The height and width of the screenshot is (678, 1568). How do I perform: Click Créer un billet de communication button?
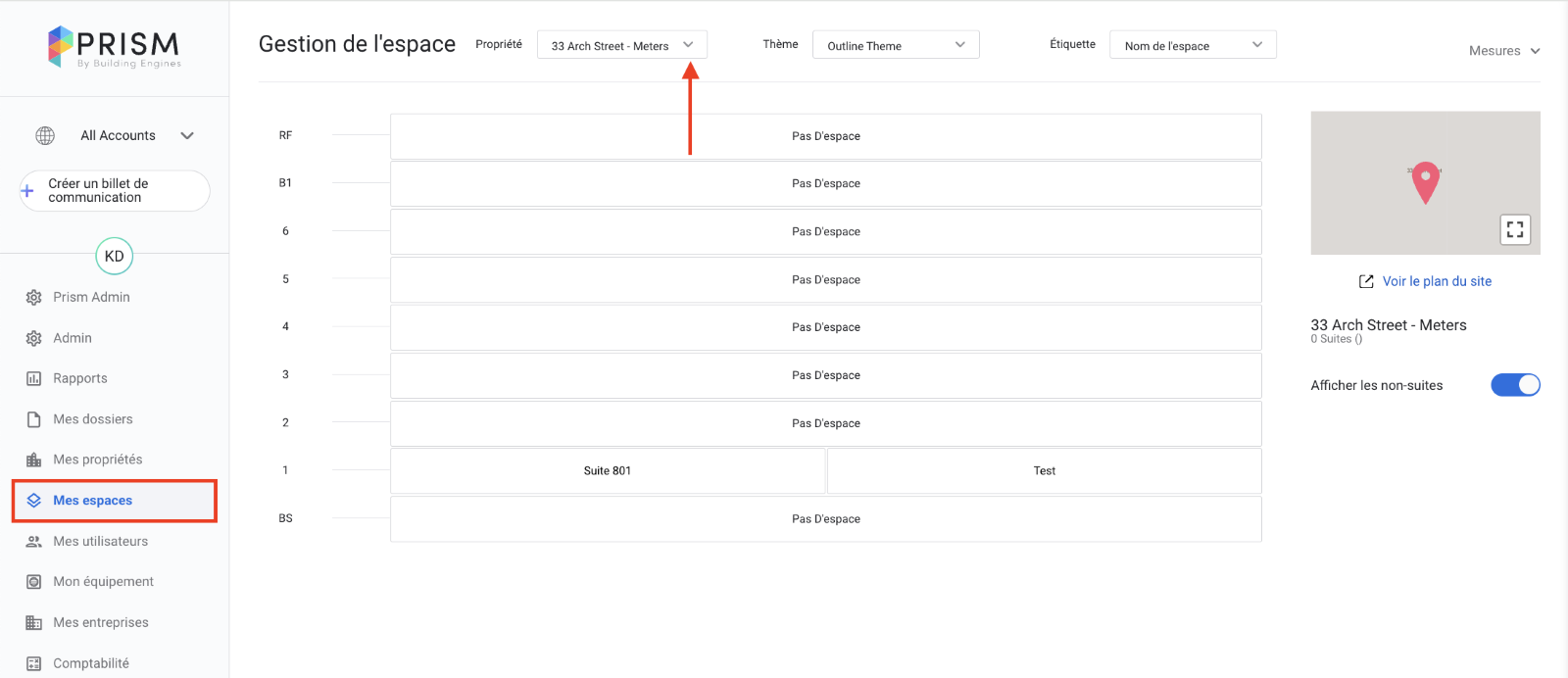click(114, 191)
